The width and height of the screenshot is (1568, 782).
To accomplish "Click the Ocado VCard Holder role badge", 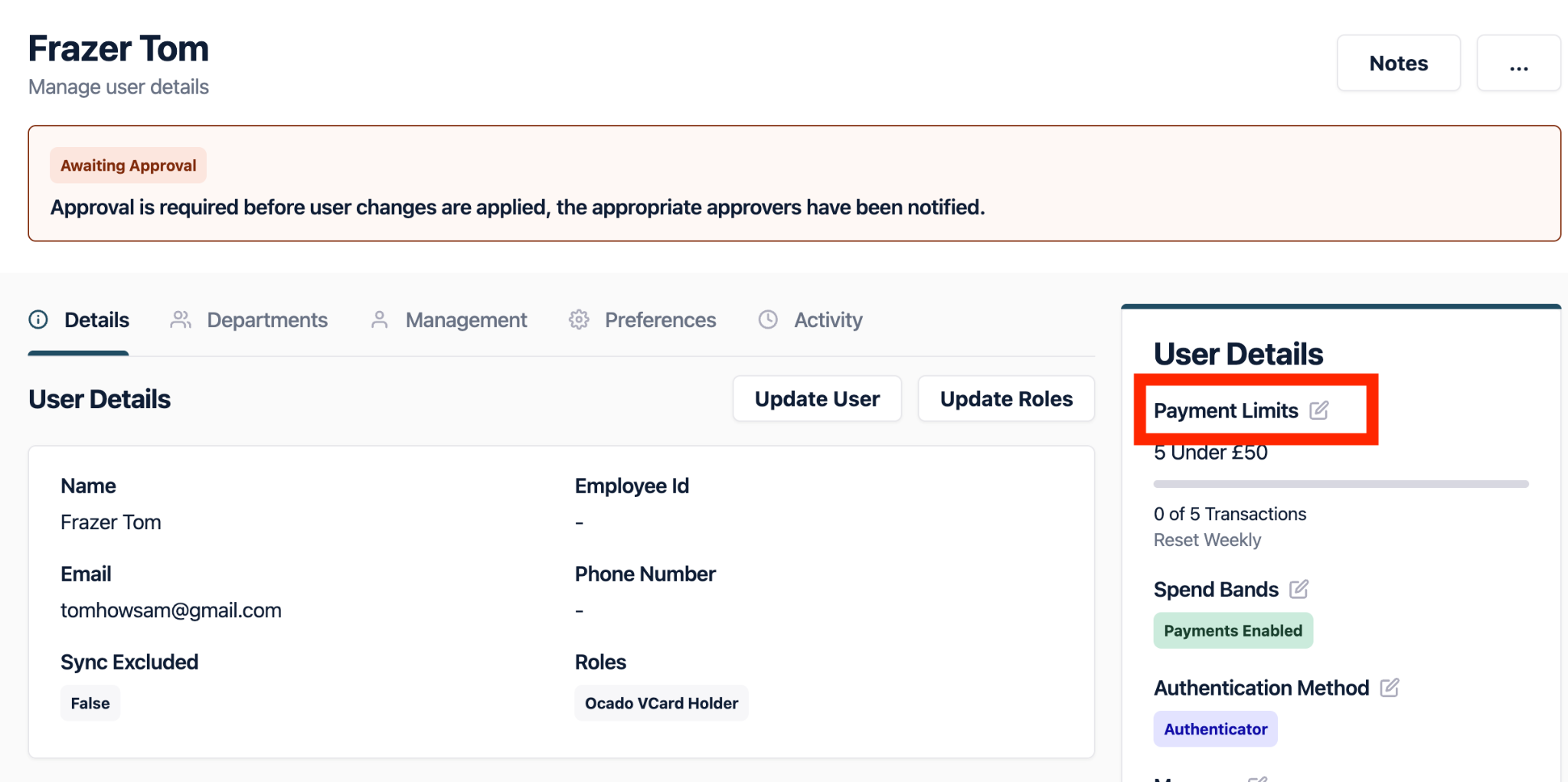I will point(661,703).
